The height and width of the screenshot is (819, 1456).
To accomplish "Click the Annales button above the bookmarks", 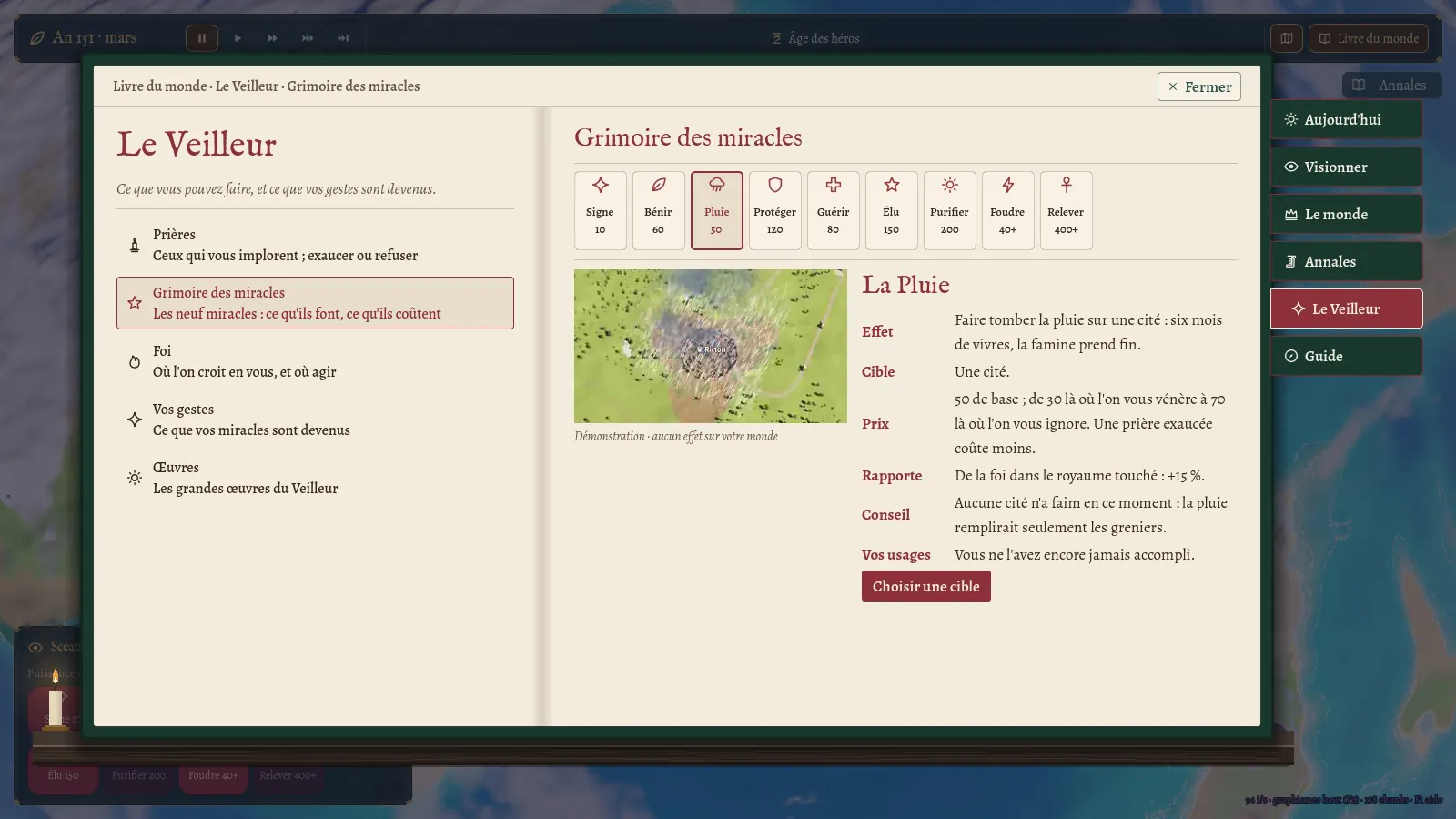I will (1390, 85).
